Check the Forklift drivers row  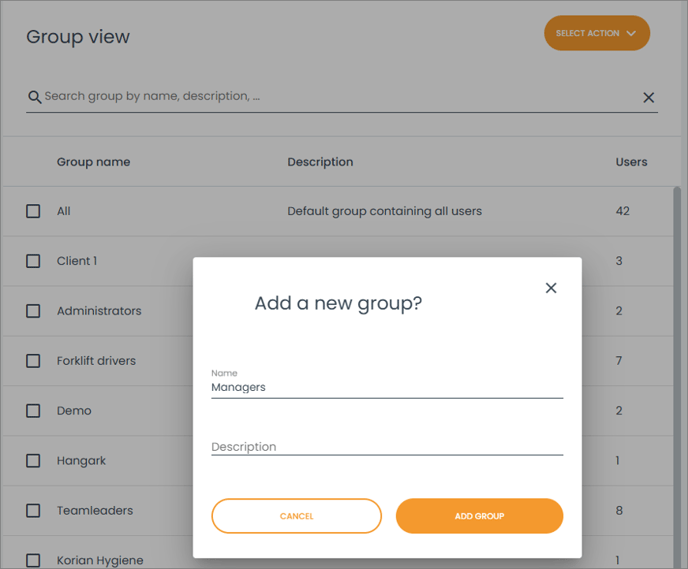pyautogui.click(x=33, y=361)
